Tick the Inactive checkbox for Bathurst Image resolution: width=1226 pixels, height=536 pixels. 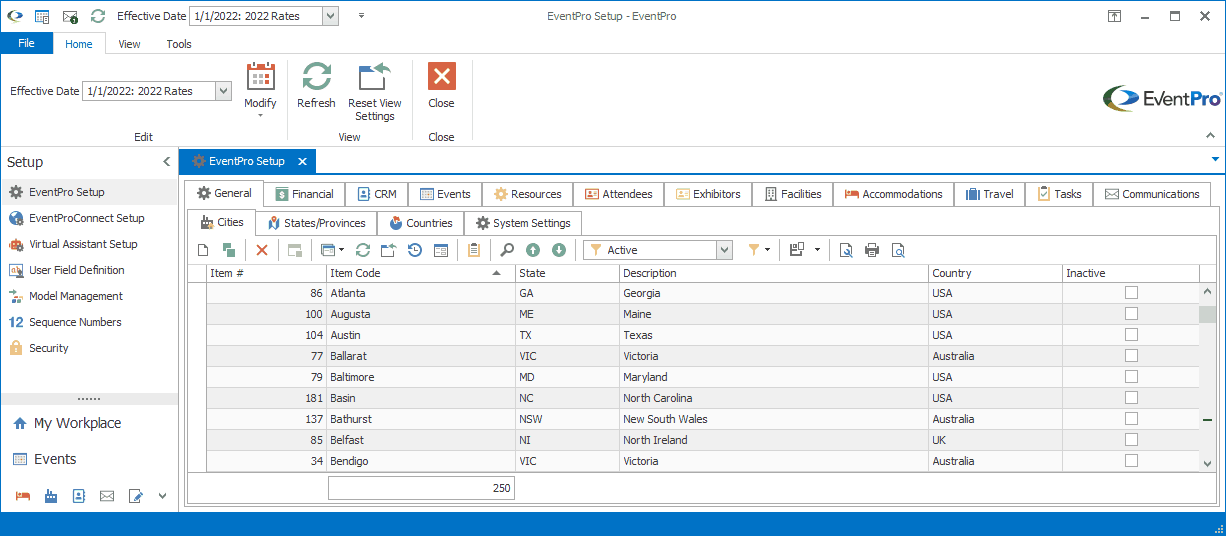(x=1131, y=419)
